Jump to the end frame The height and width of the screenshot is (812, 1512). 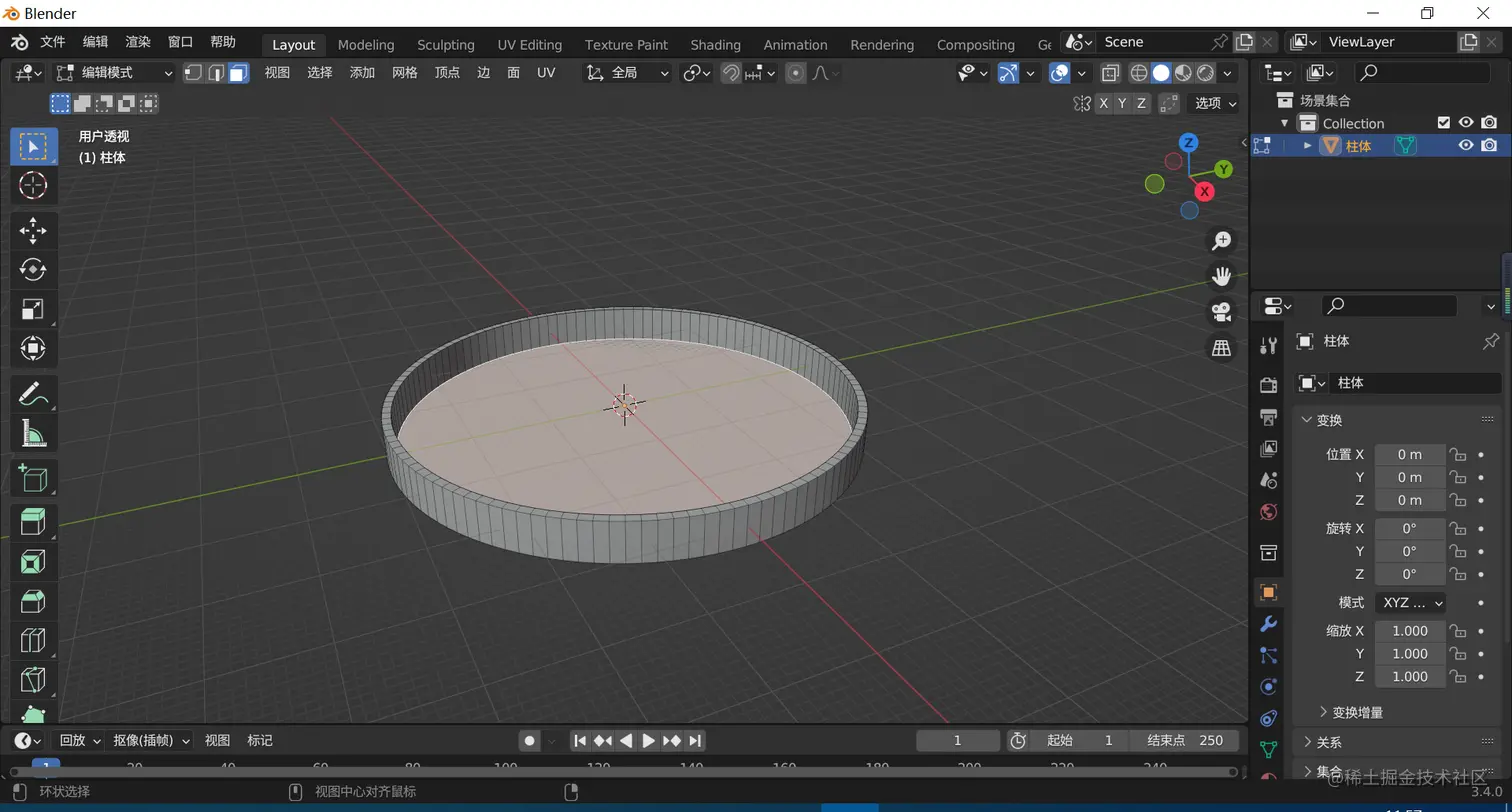695,741
